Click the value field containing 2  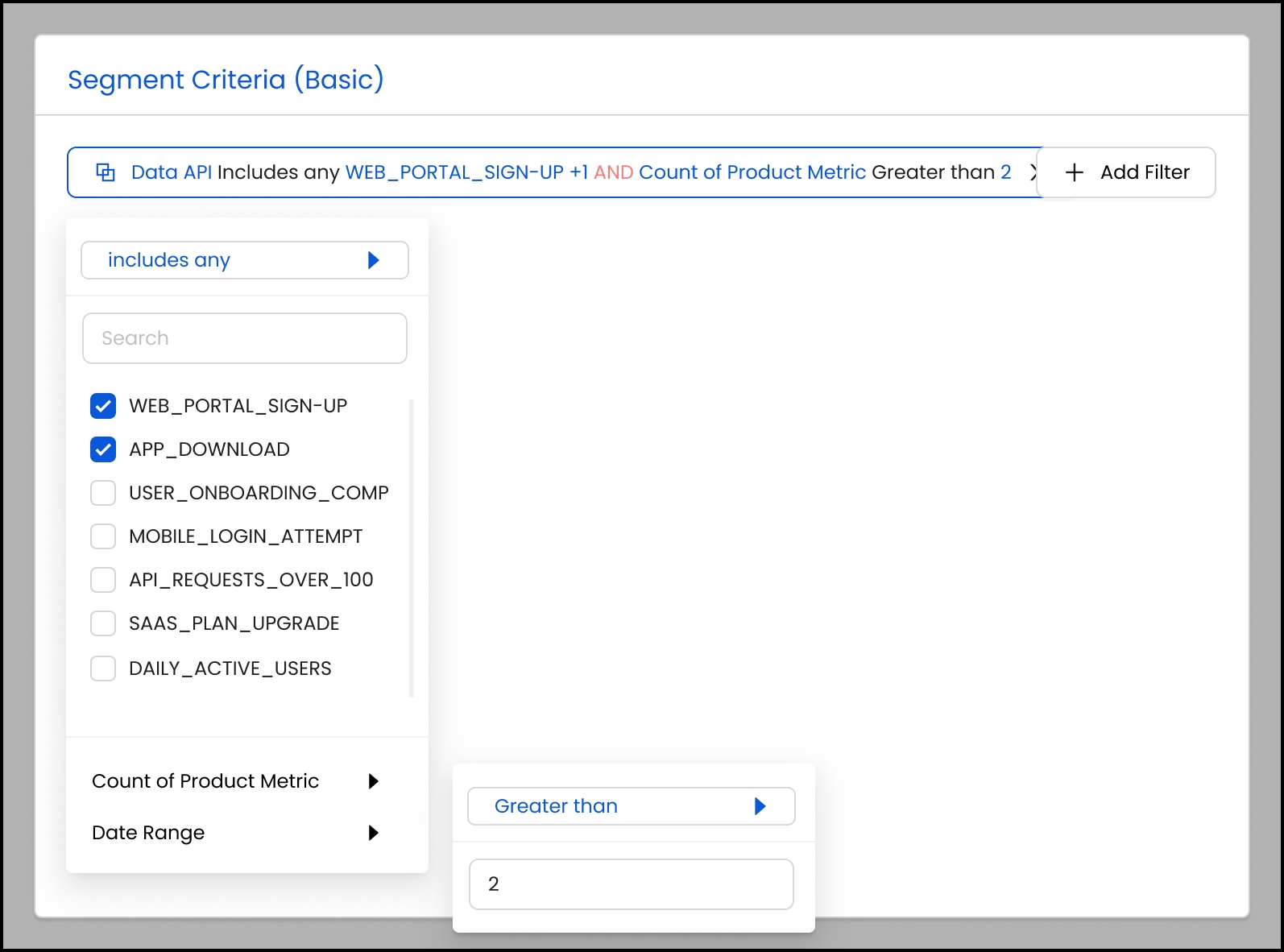point(632,884)
